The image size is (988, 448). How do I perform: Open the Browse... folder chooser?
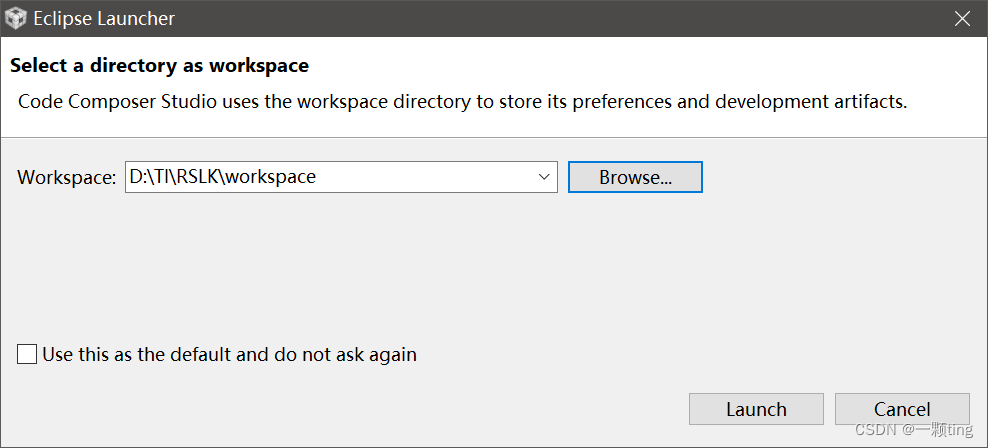pos(635,177)
